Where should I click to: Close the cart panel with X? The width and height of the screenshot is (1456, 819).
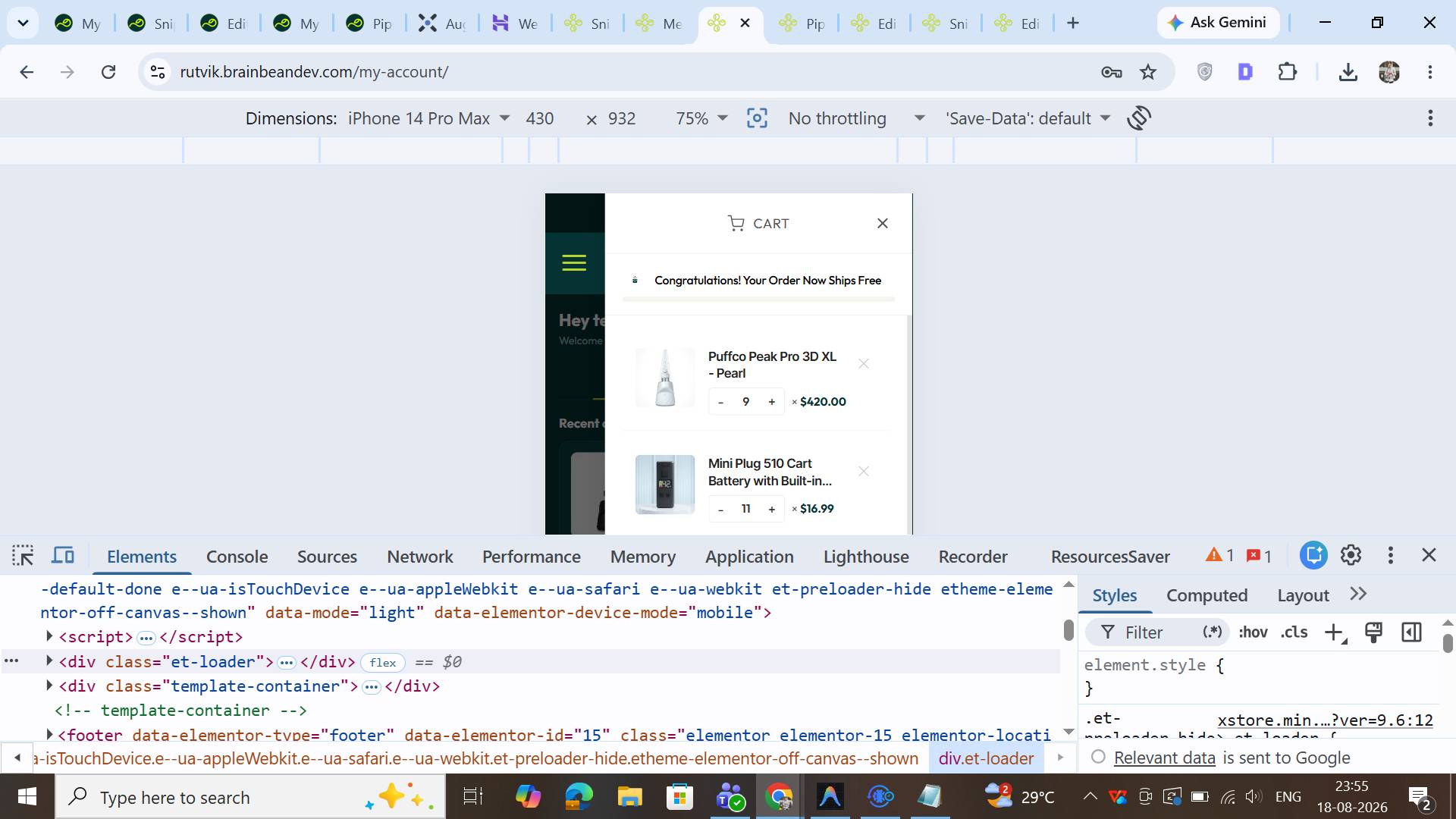pyautogui.click(x=883, y=223)
